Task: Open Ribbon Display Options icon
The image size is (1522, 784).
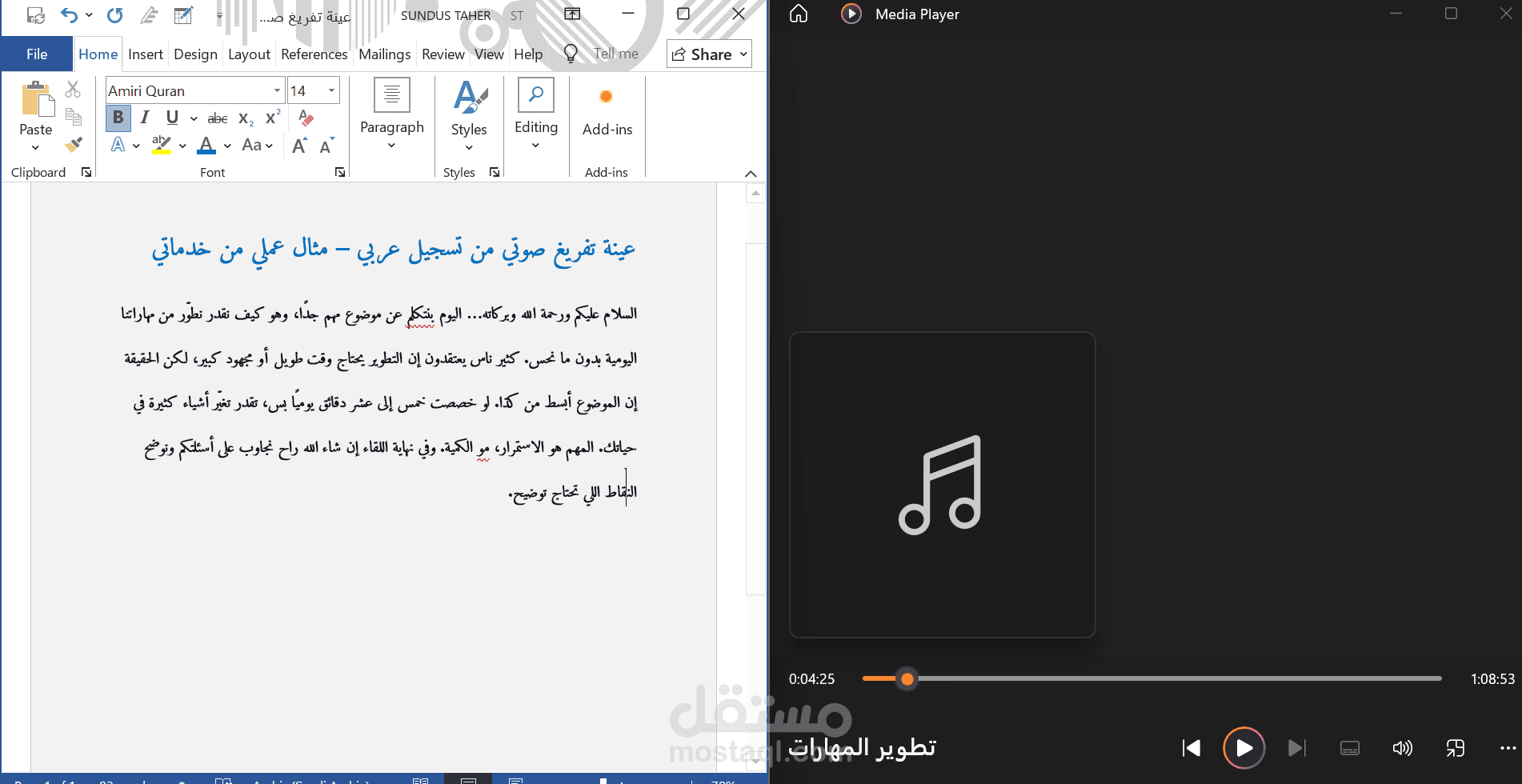Action: tap(572, 14)
